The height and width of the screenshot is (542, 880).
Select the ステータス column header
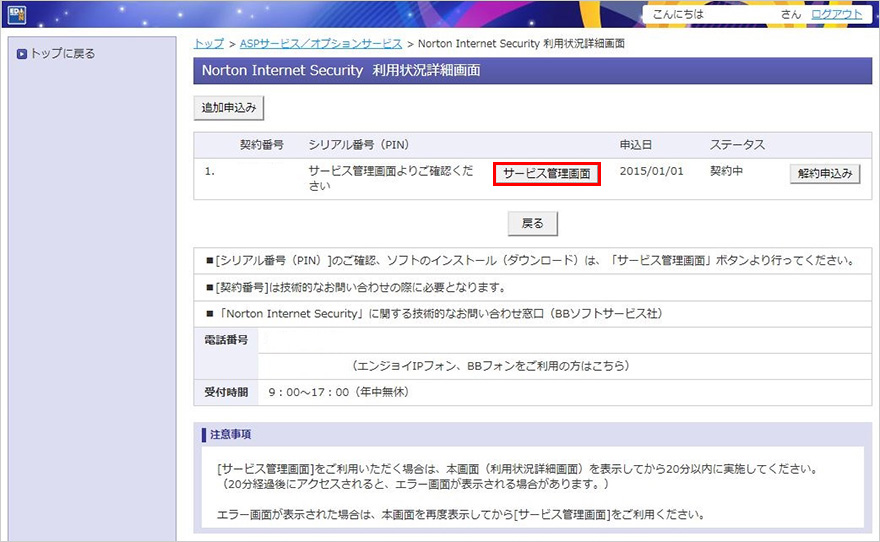pyautogui.click(x=737, y=145)
